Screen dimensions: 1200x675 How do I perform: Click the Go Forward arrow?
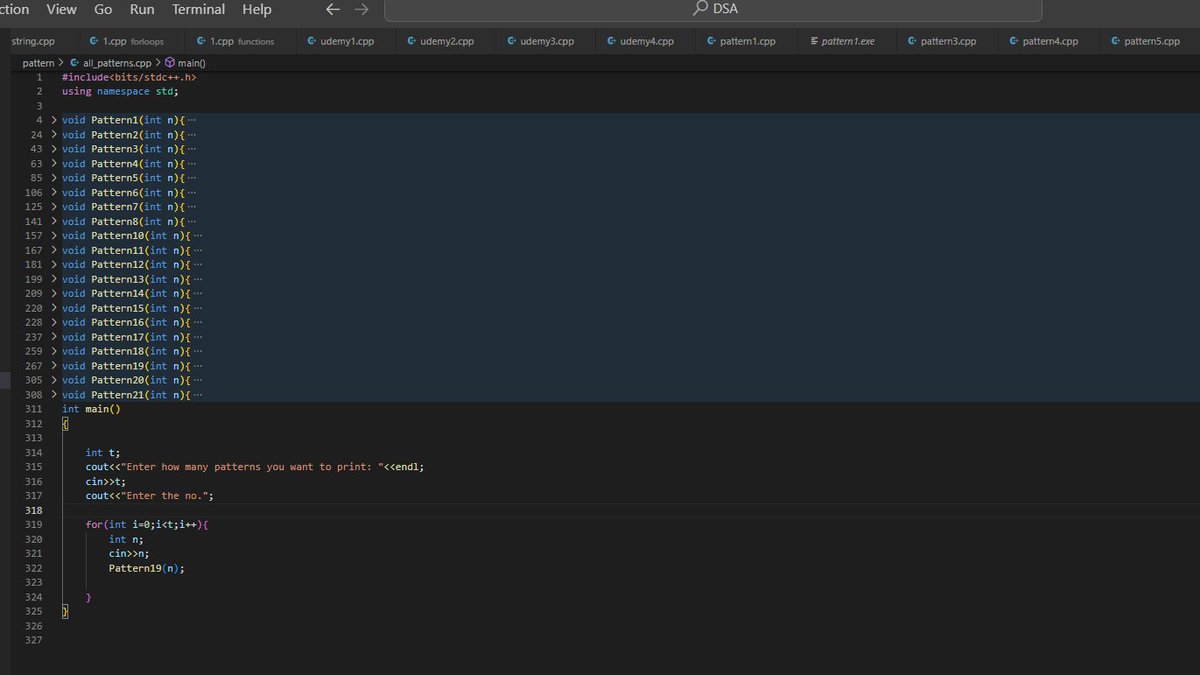pos(361,9)
